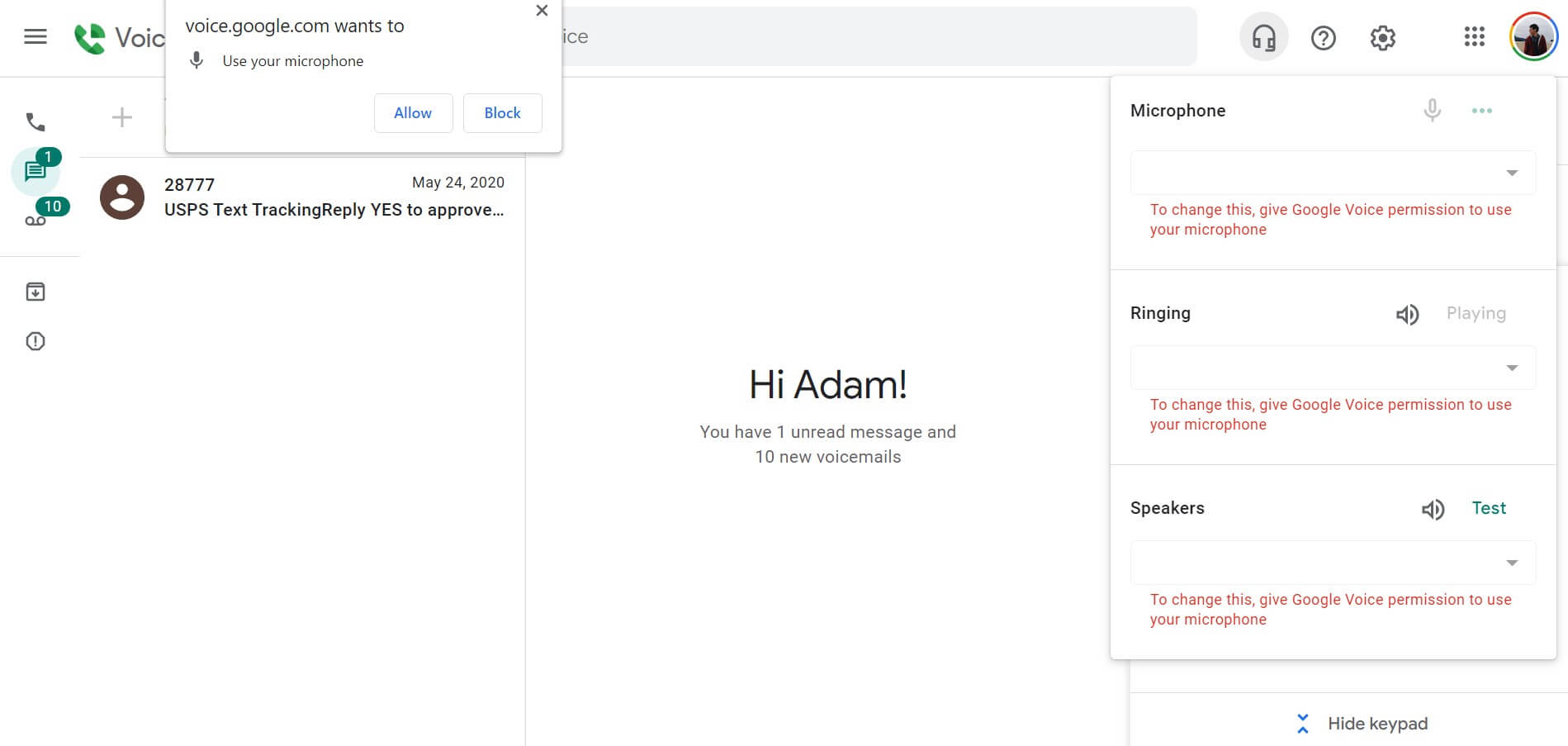1568x746 pixels.
Task: Open the Ringing device dropdown
Action: [1333, 368]
